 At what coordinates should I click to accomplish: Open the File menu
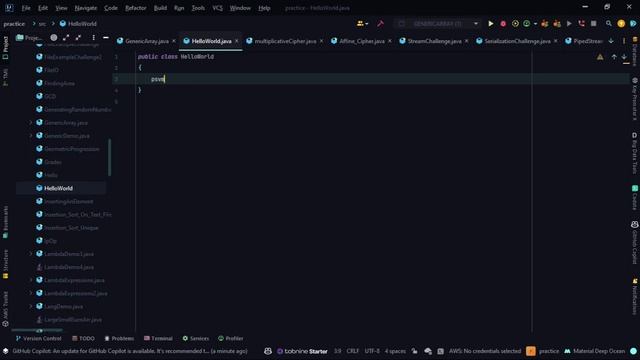click(26, 8)
